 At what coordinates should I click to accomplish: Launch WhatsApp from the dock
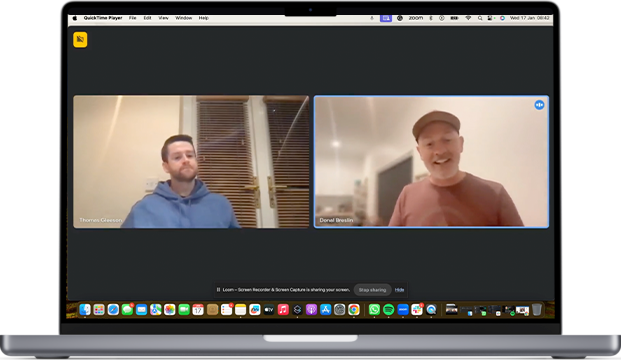coord(374,310)
